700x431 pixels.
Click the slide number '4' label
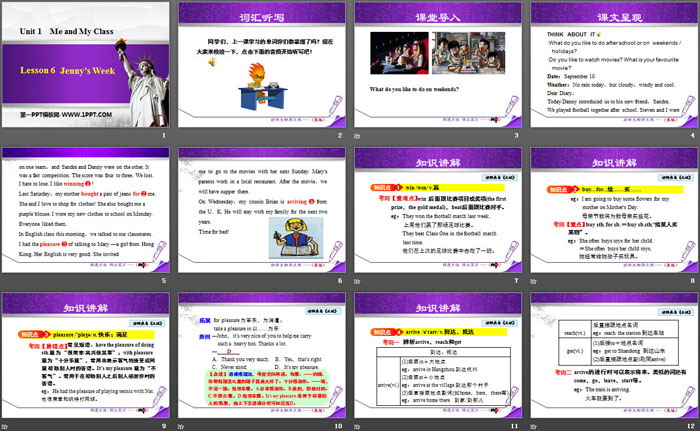click(x=693, y=135)
